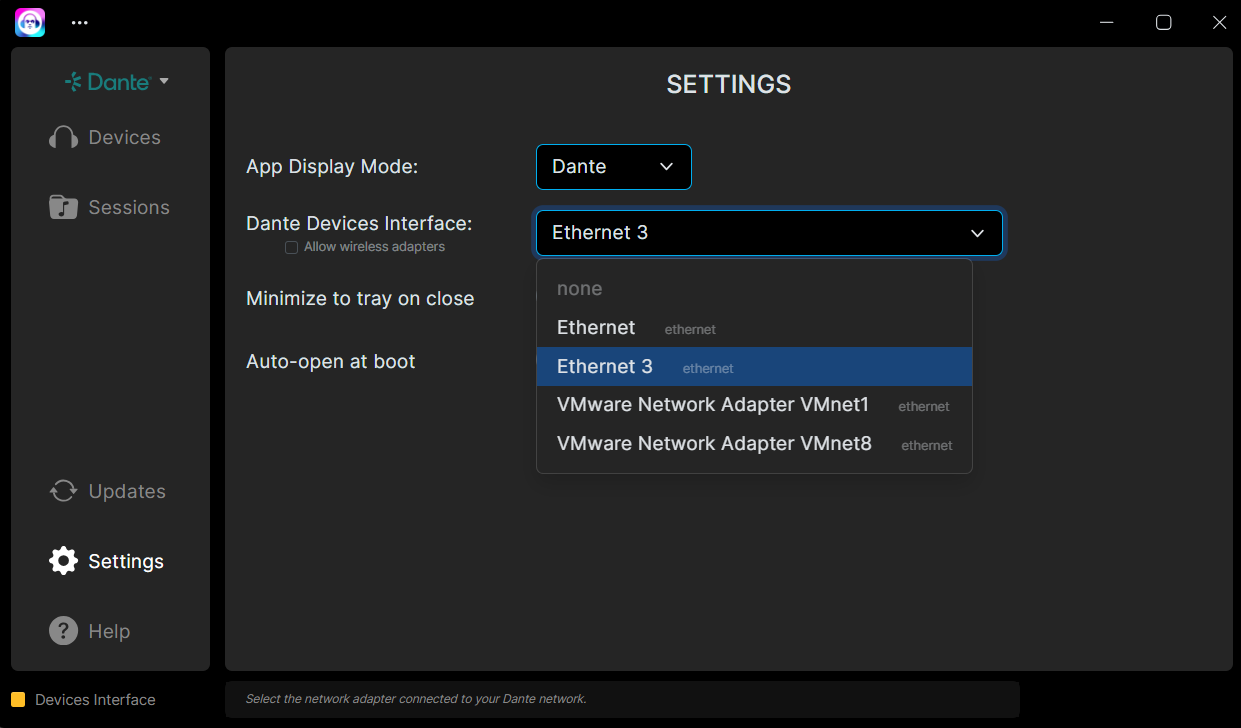Select Ethernet adapter option
The width and height of the screenshot is (1241, 728).
[754, 328]
